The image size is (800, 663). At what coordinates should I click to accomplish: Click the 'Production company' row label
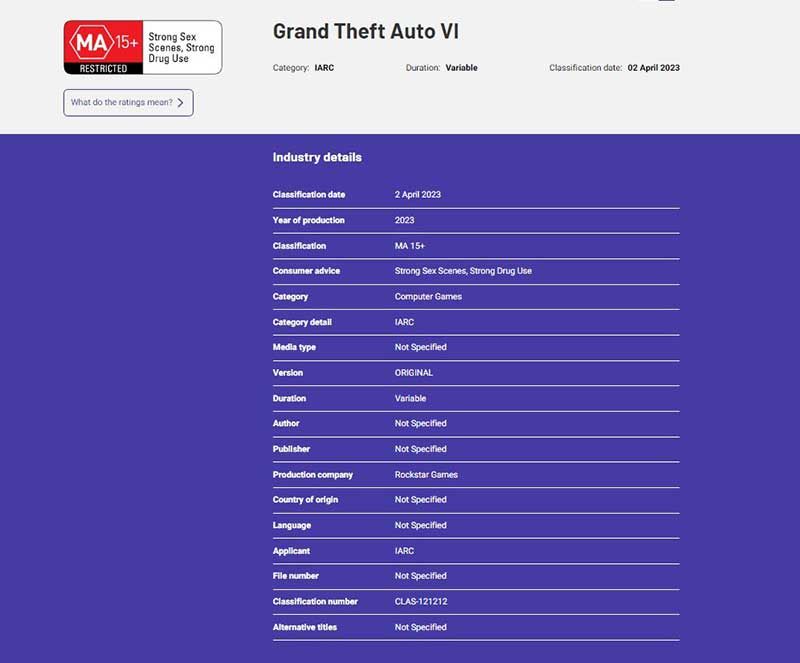pos(313,475)
